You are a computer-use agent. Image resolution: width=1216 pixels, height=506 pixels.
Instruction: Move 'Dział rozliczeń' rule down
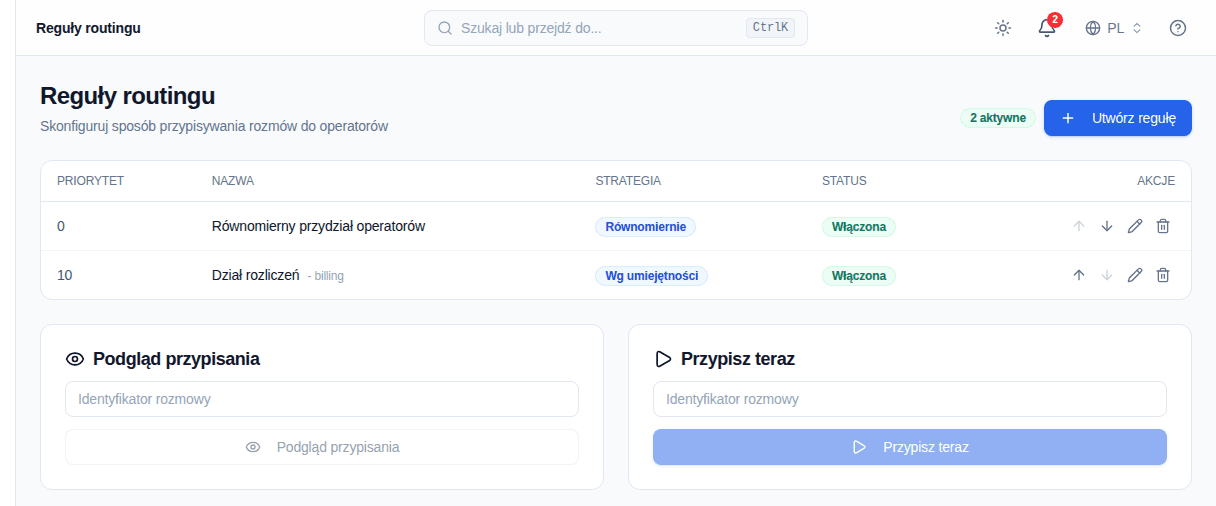click(1107, 275)
